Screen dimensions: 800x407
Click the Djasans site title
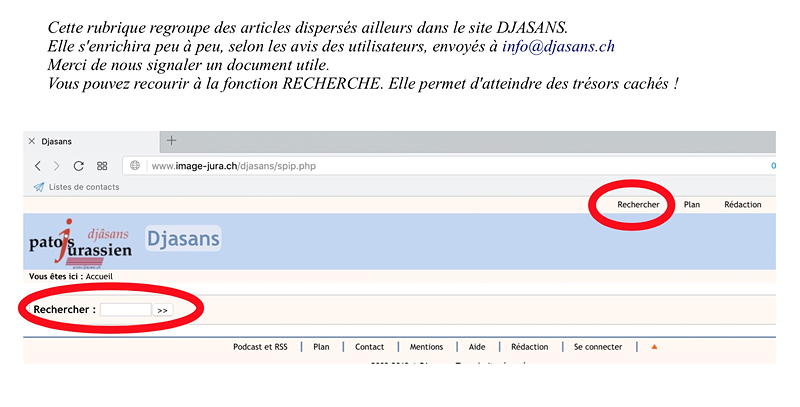point(184,239)
